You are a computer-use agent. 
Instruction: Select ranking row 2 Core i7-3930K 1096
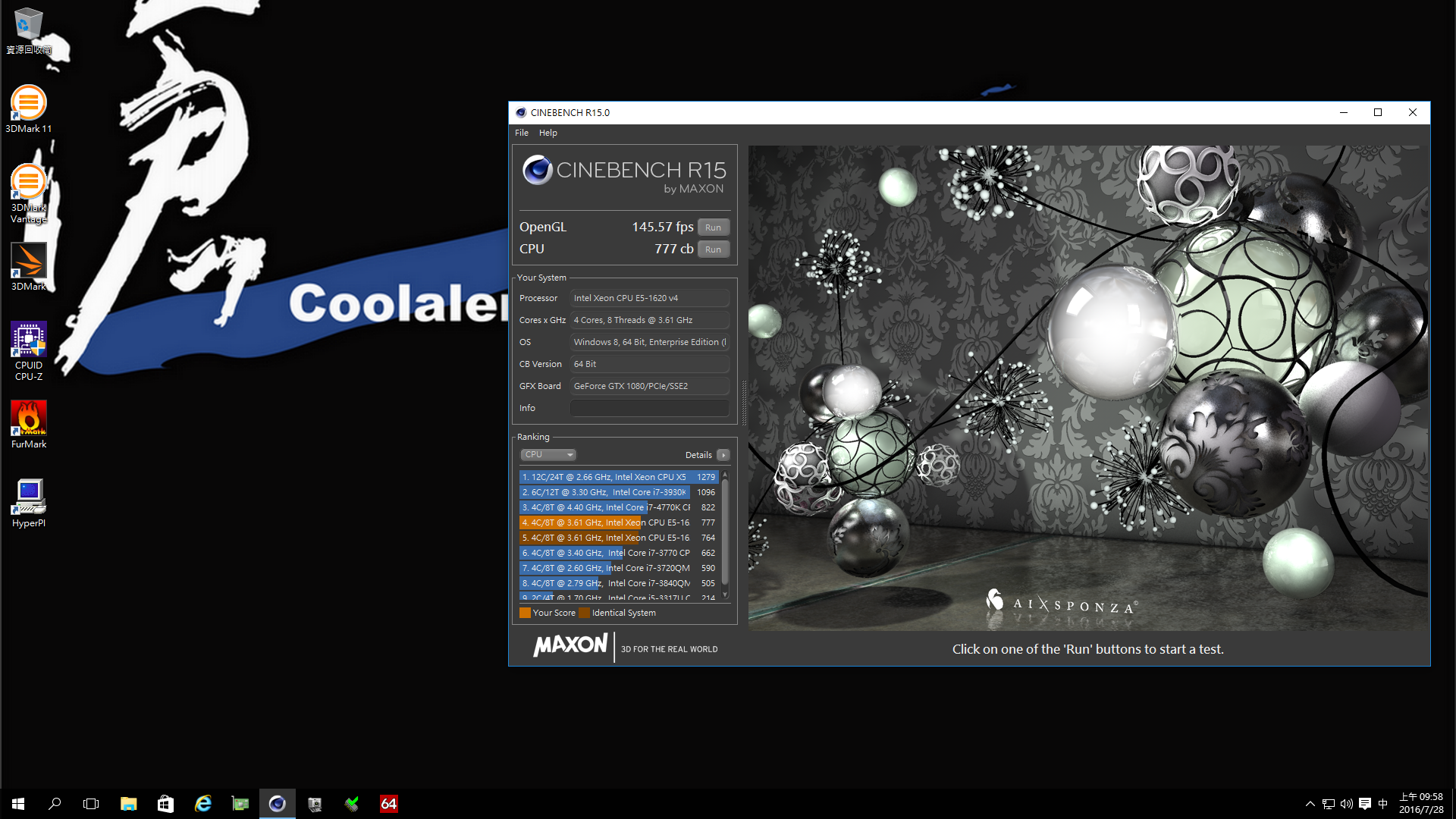pyautogui.click(x=619, y=492)
